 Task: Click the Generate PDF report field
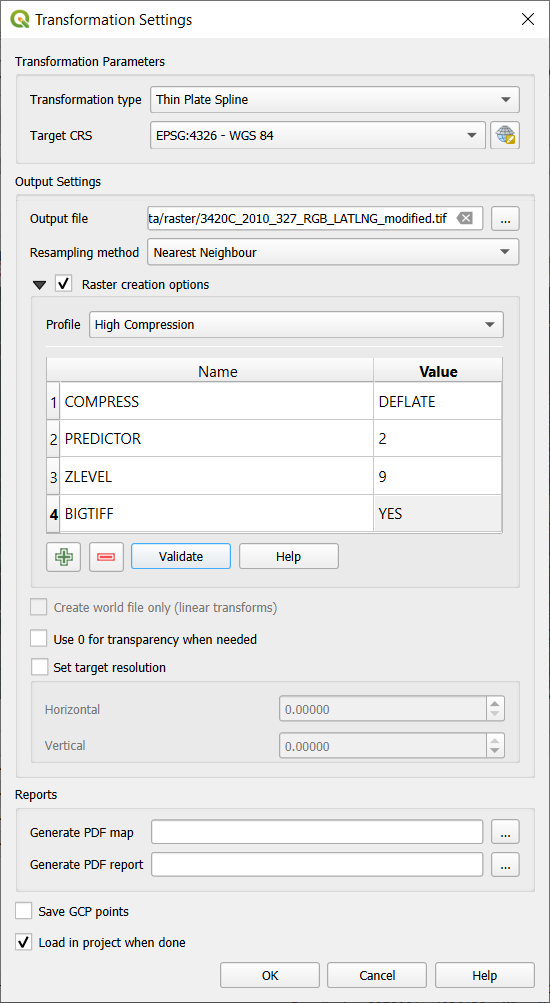[317, 864]
